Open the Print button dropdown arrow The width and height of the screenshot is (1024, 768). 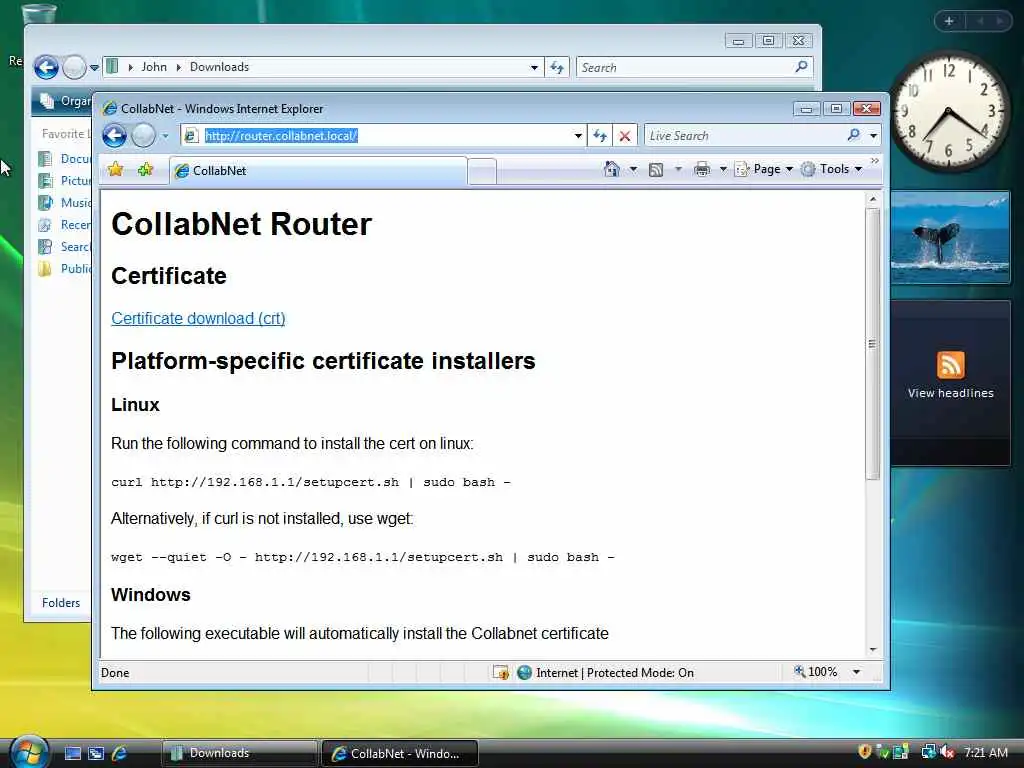point(723,170)
